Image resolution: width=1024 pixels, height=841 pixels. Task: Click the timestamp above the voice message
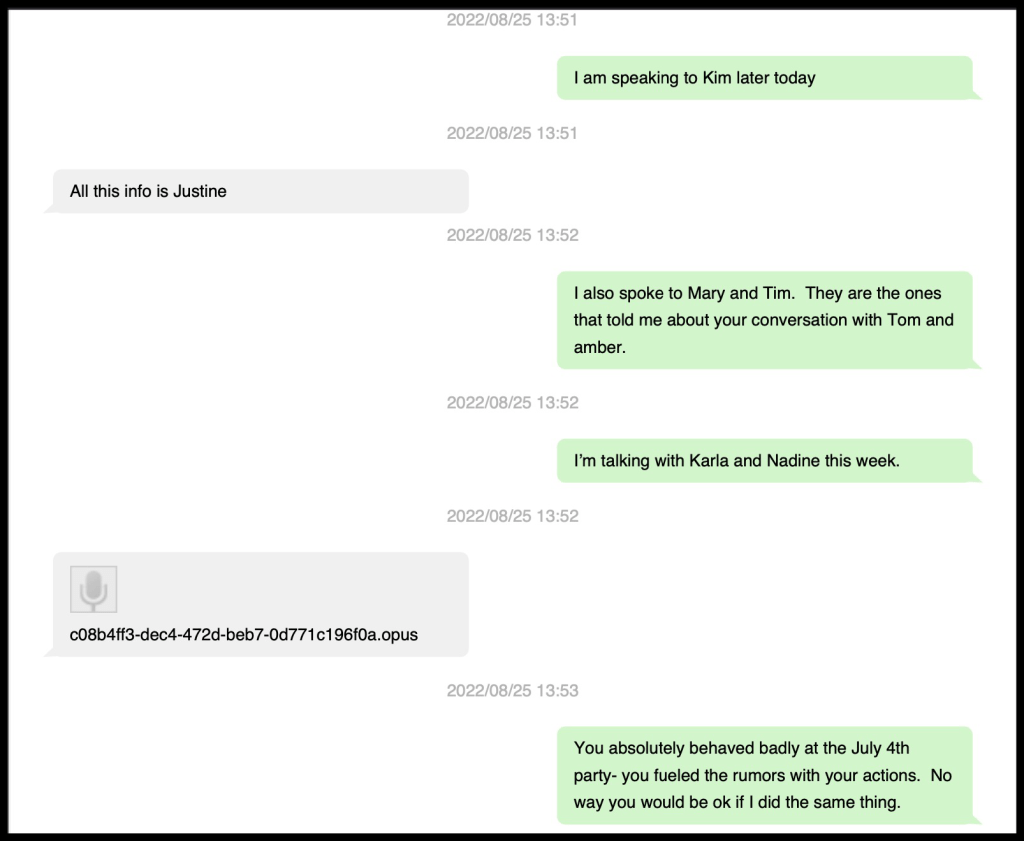512,516
